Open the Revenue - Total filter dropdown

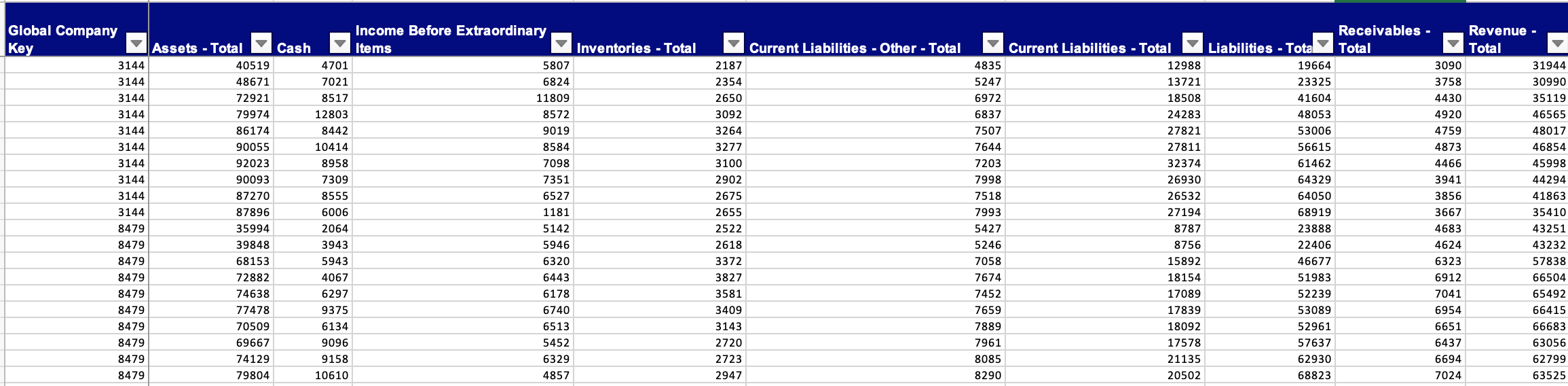click(x=1557, y=43)
